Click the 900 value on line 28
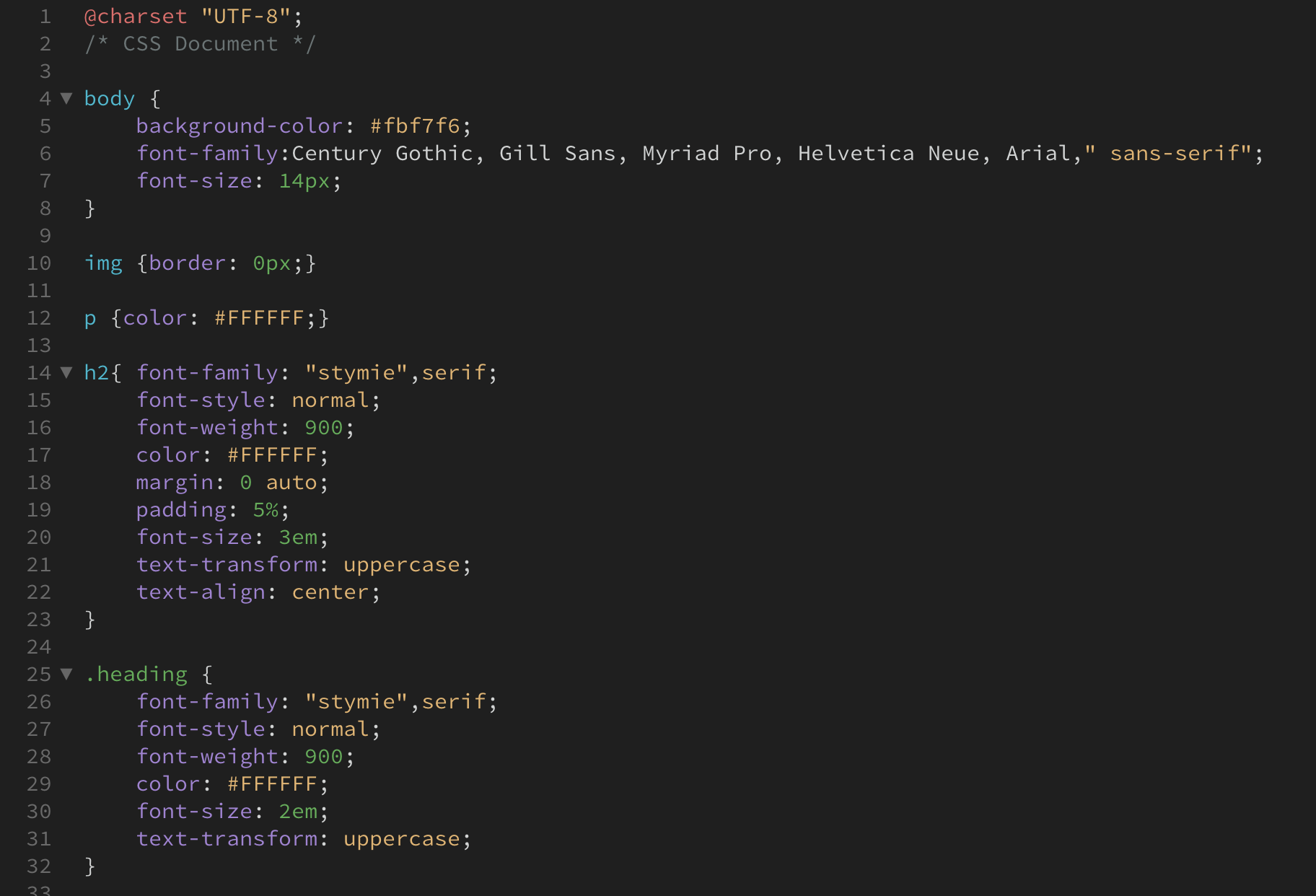This screenshot has width=1316, height=896. [x=324, y=756]
